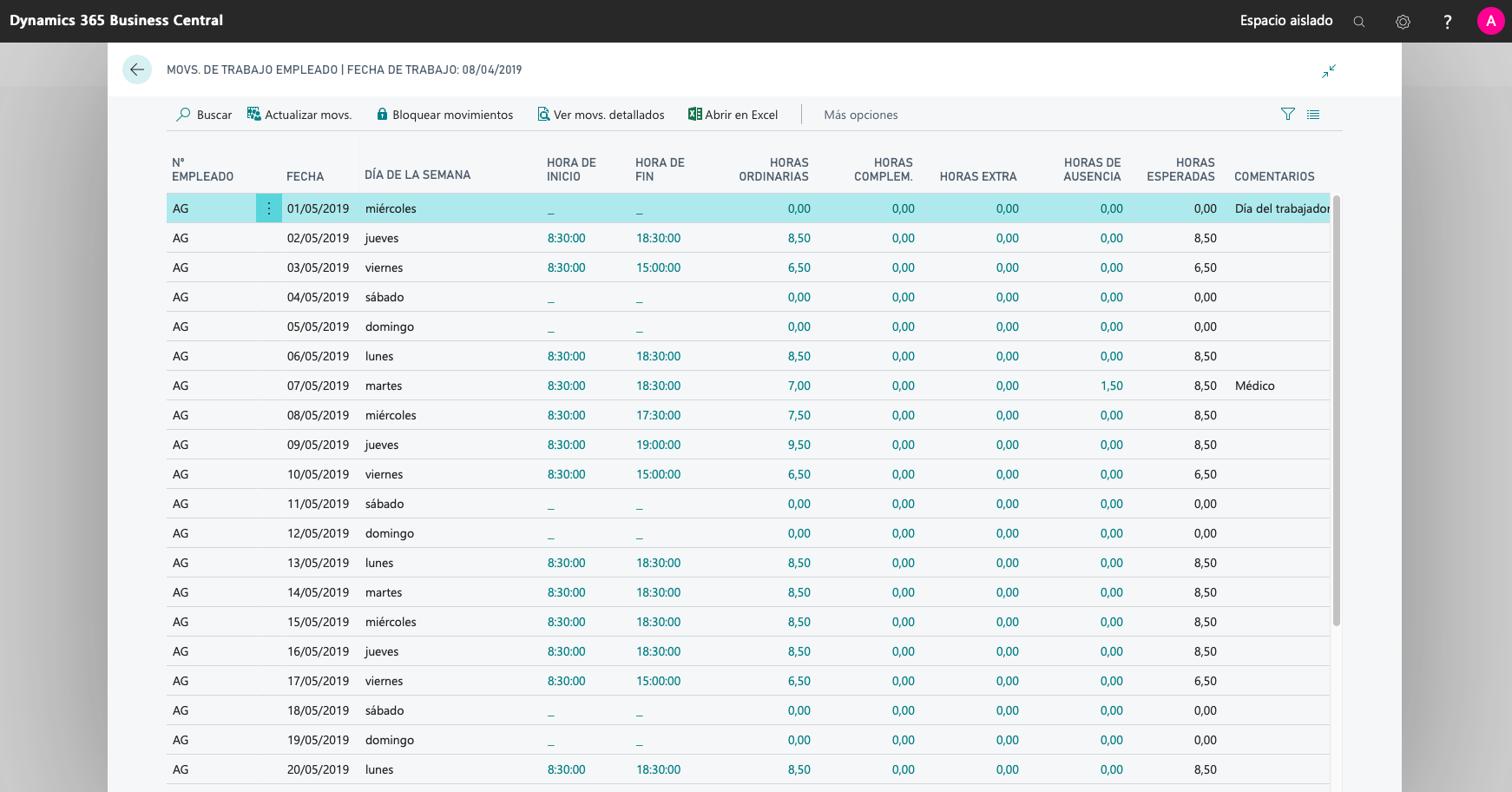Open the top bar search icon
Image resolution: width=1512 pixels, height=792 pixels.
tap(1359, 22)
